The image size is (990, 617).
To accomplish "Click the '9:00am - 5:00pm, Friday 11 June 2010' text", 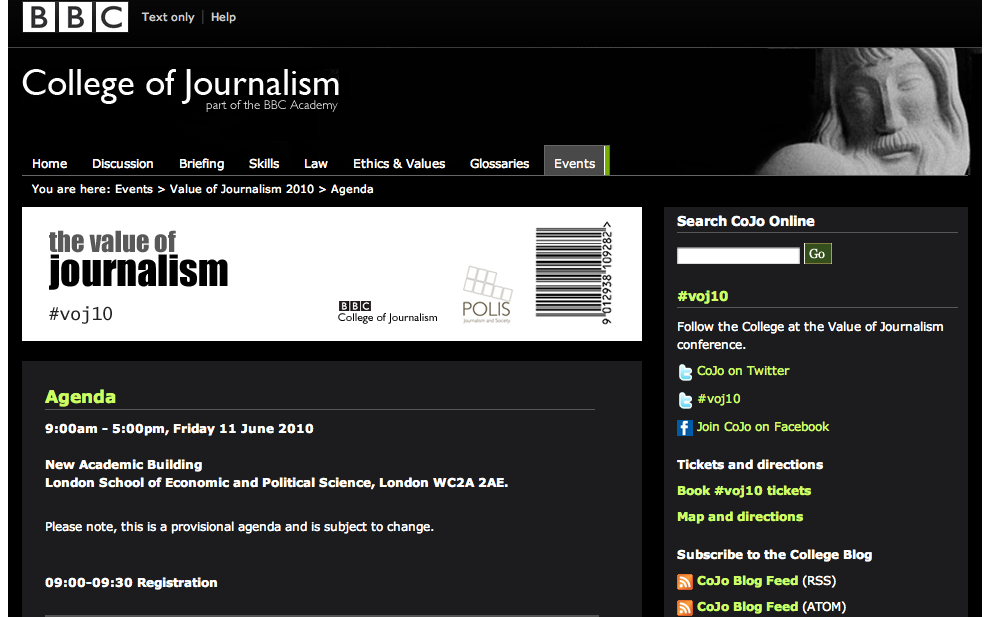I will (x=179, y=428).
